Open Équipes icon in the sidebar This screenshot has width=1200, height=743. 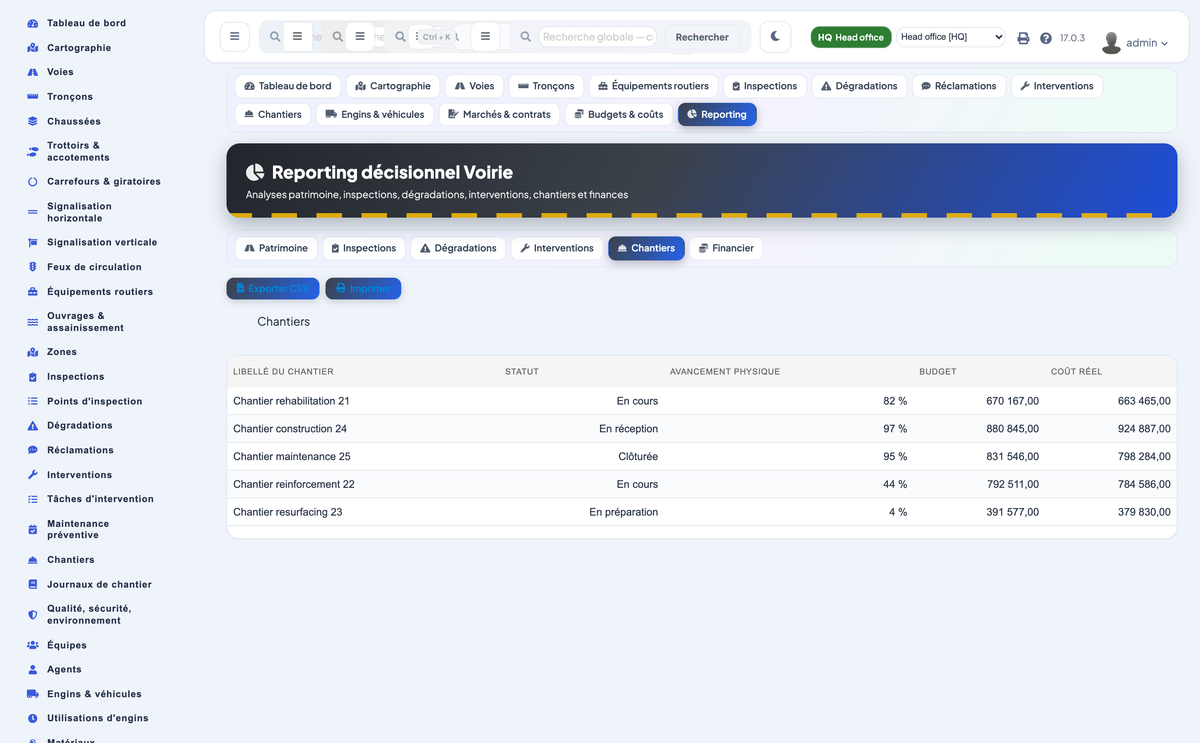[33, 645]
